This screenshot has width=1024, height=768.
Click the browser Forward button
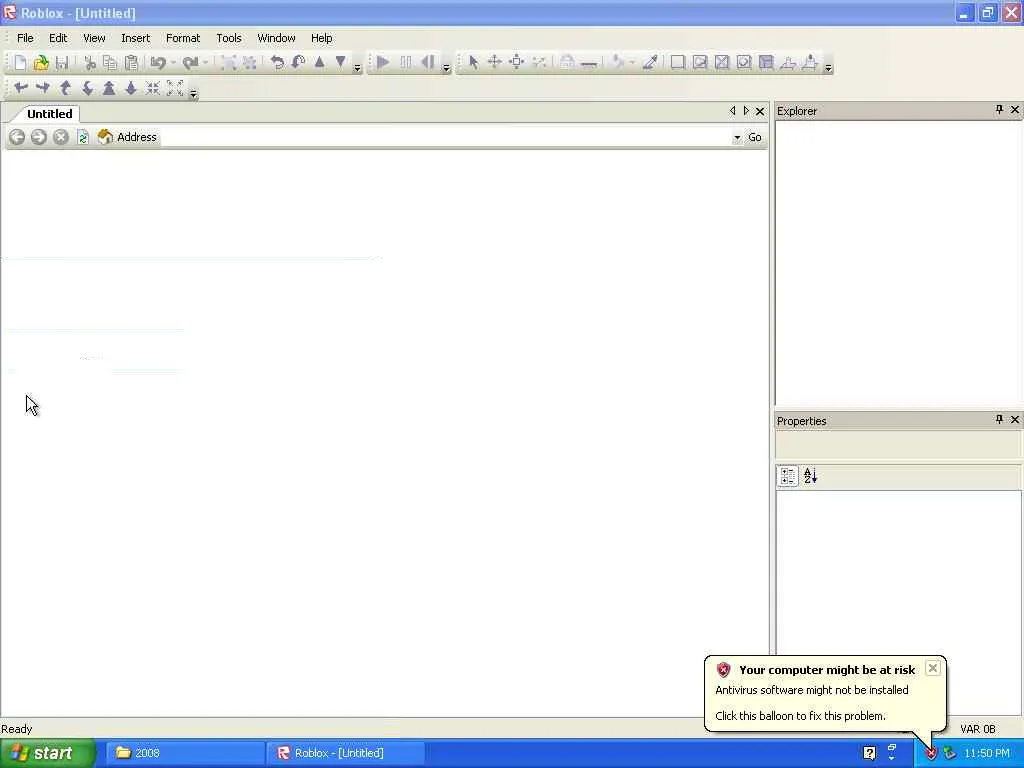pyautogui.click(x=39, y=137)
